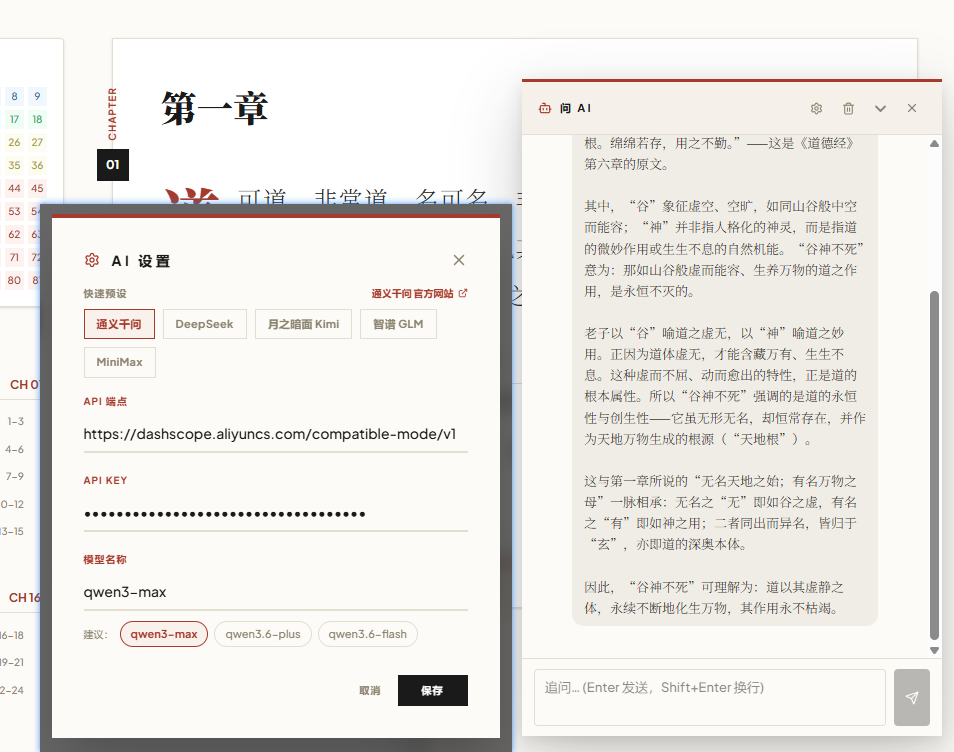The width and height of the screenshot is (954, 752).
Task: Open AI settings gear in chat header
Action: pyautogui.click(x=816, y=108)
